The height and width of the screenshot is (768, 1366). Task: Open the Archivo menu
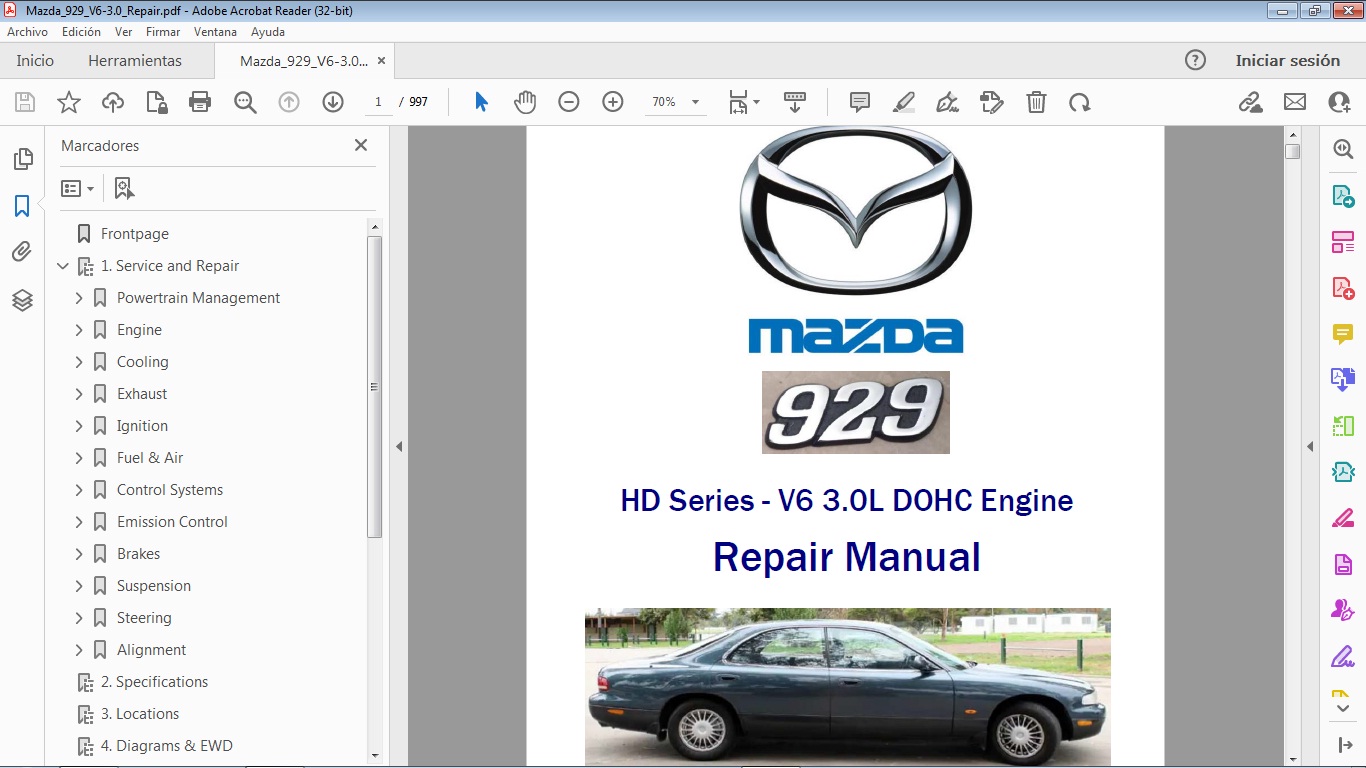27,31
